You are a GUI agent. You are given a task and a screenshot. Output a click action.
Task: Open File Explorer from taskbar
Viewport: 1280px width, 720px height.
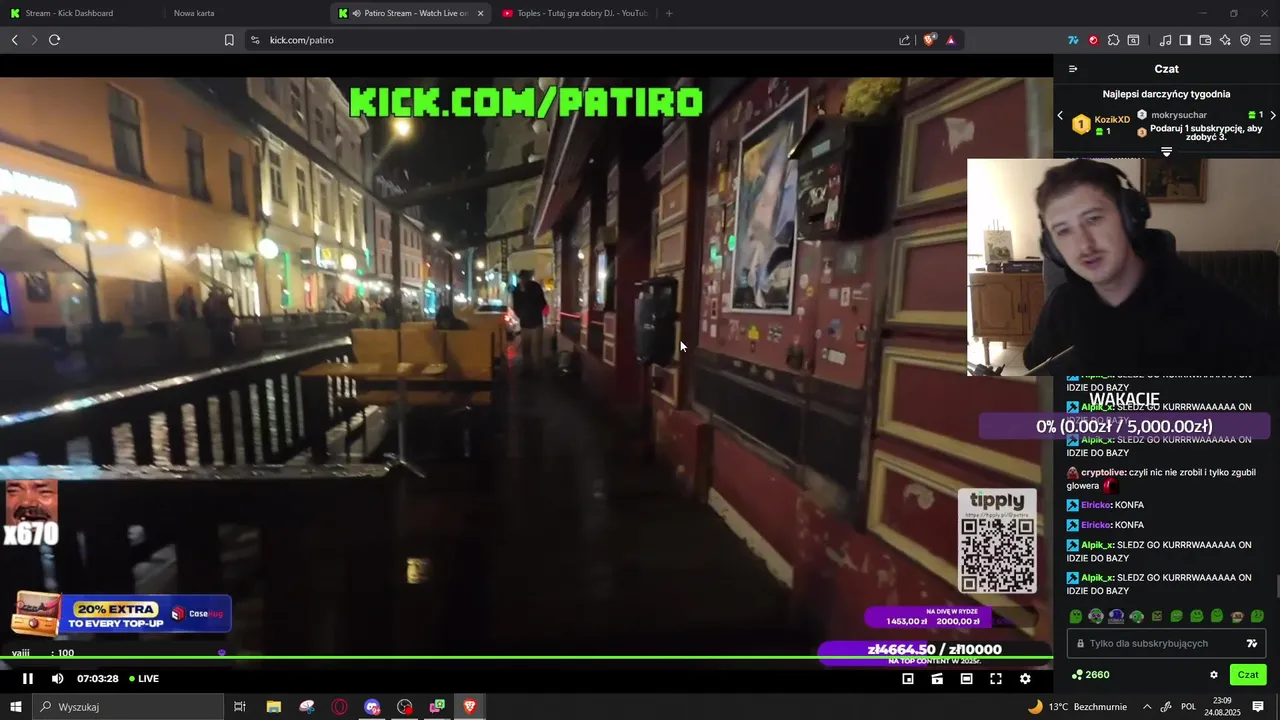(x=274, y=707)
